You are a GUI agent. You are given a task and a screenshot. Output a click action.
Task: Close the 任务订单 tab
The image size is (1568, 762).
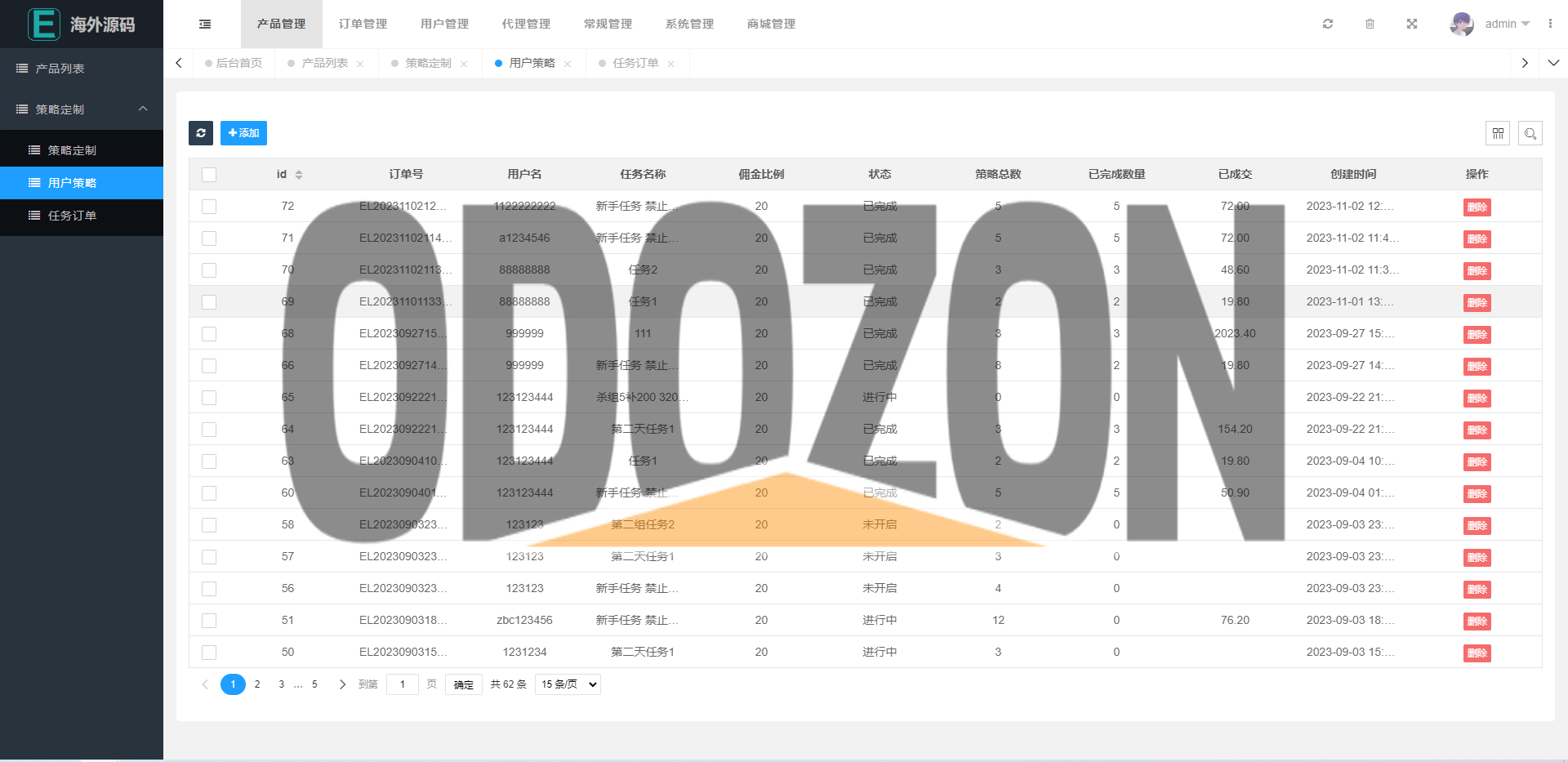point(671,64)
